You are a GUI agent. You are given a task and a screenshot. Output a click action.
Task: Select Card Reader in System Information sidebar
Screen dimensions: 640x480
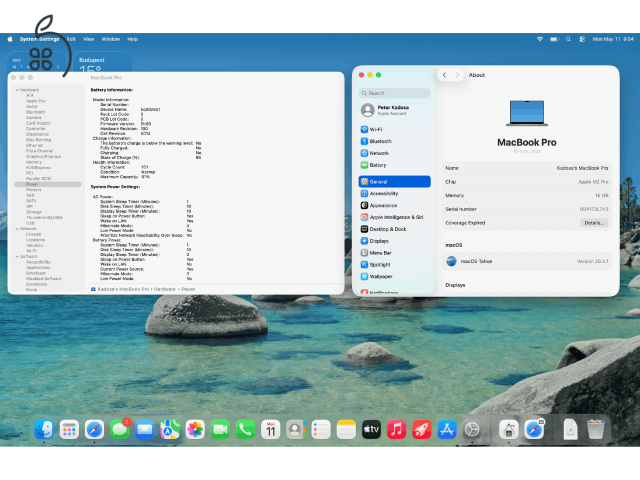pyautogui.click(x=38, y=123)
